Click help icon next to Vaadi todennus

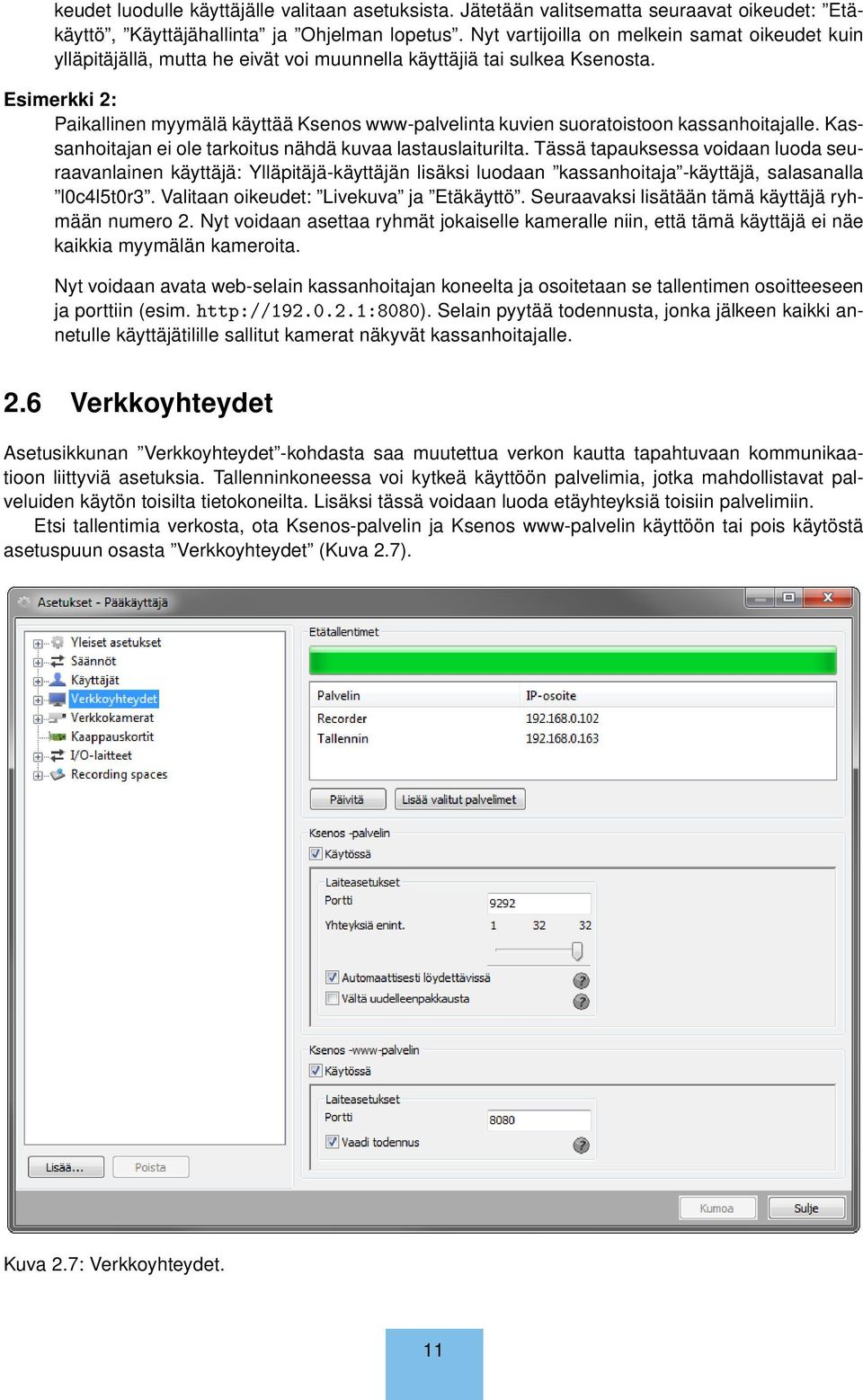point(582,1146)
